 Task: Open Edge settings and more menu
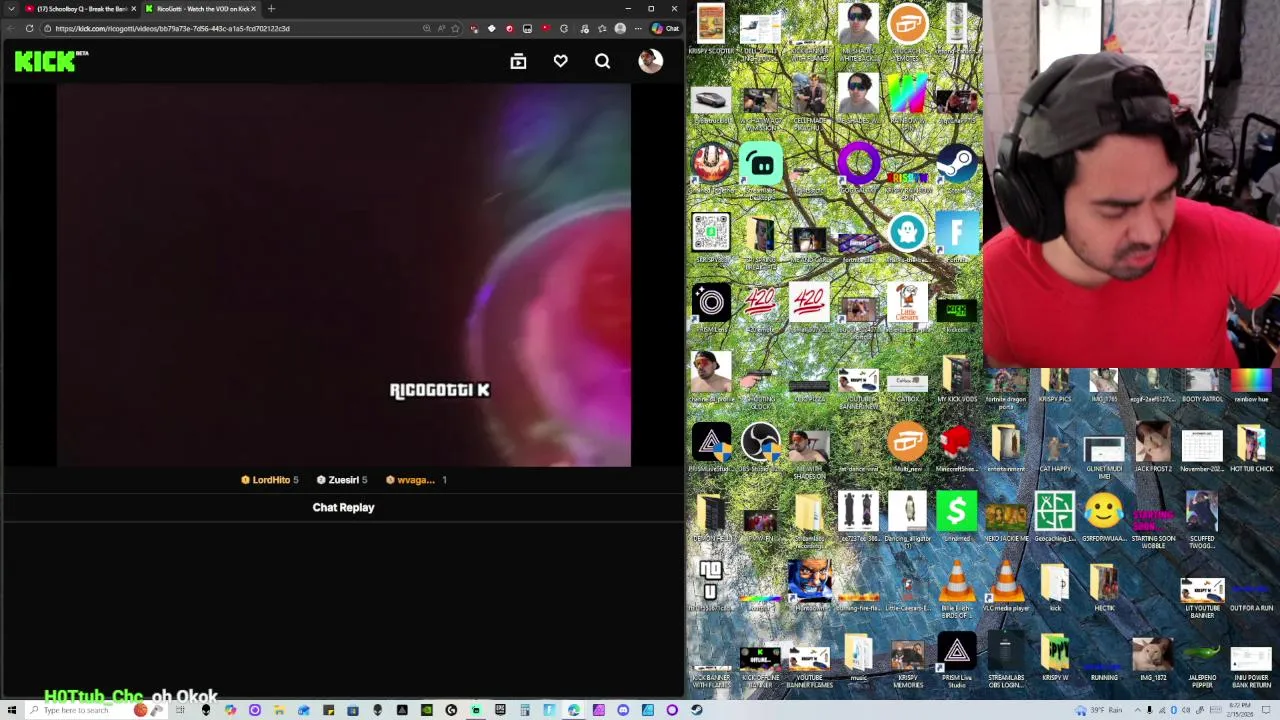tap(638, 28)
